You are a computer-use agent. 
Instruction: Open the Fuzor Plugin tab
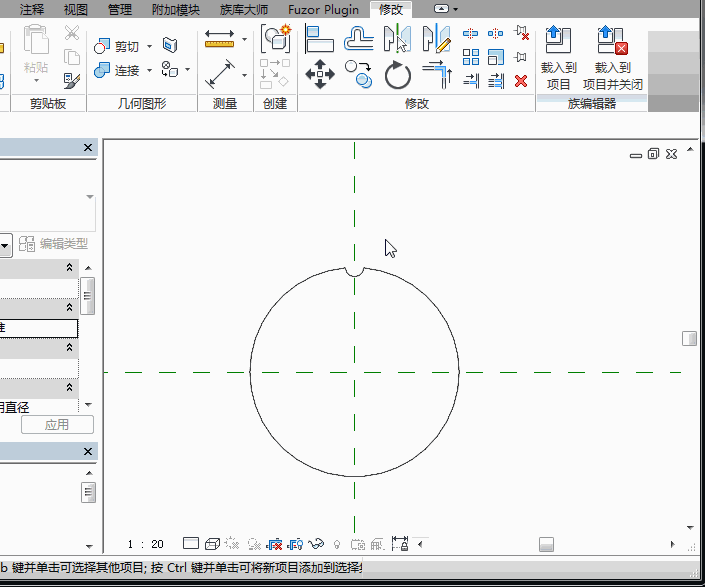point(323,9)
